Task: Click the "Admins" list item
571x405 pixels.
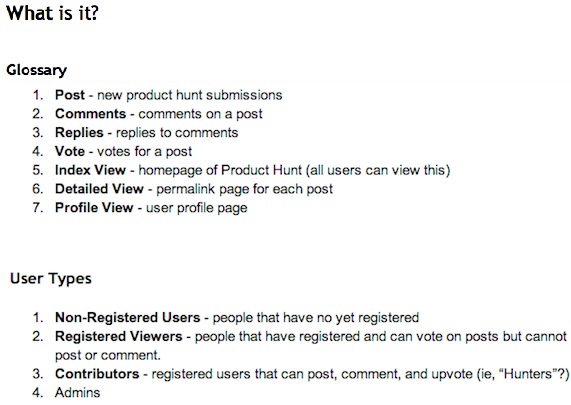Action: (x=77, y=393)
